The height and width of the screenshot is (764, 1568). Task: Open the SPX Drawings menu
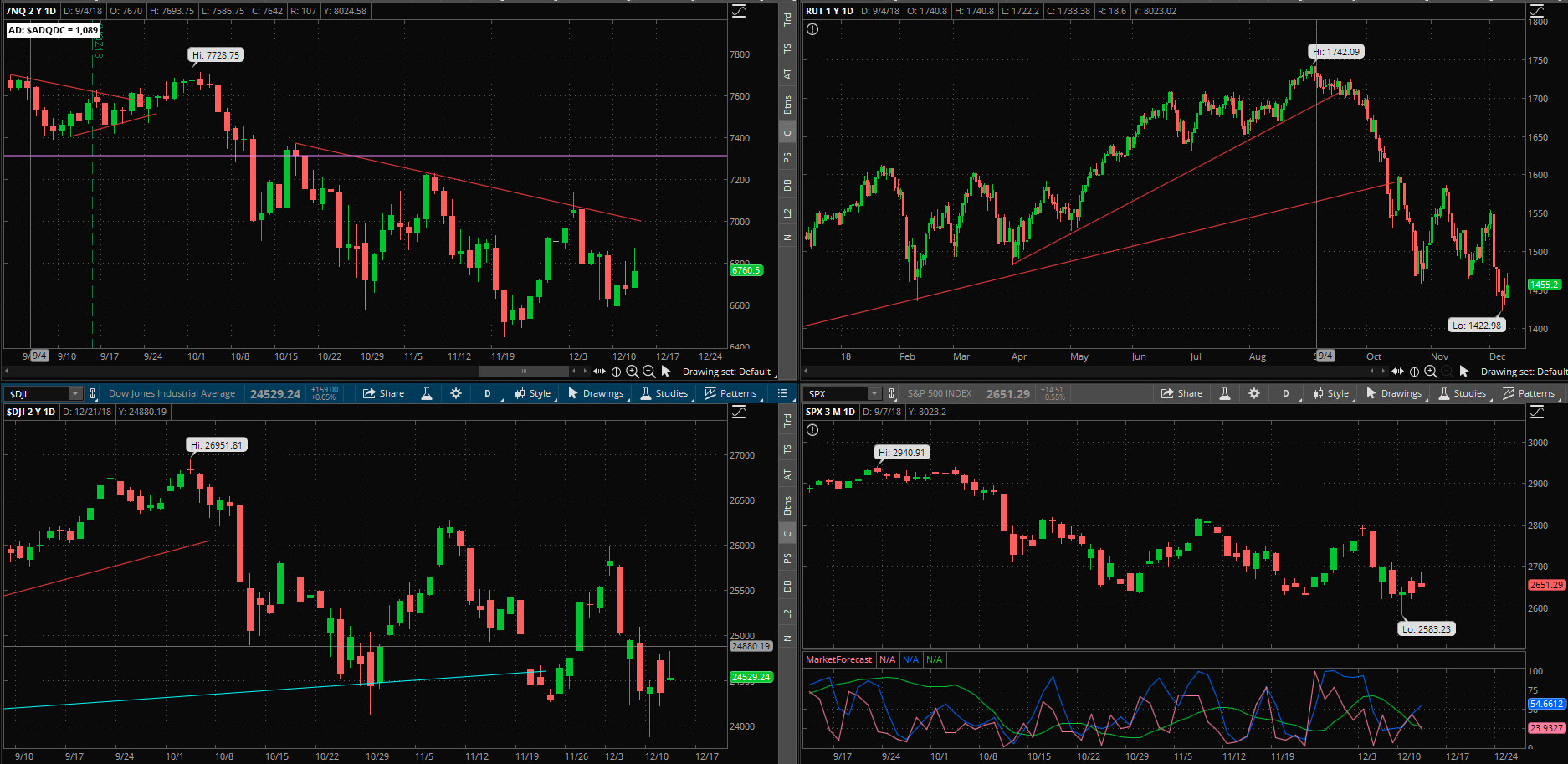(x=1394, y=393)
